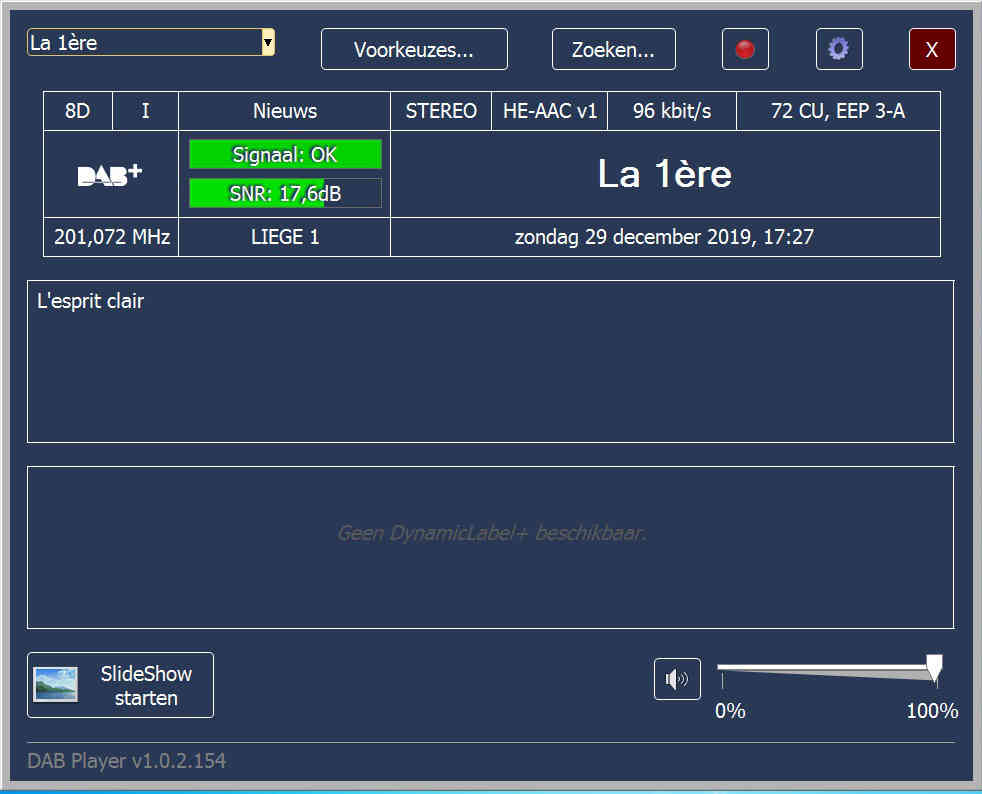982x794 pixels.
Task: Open the Voorkeuzes... presets
Action: tap(414, 49)
